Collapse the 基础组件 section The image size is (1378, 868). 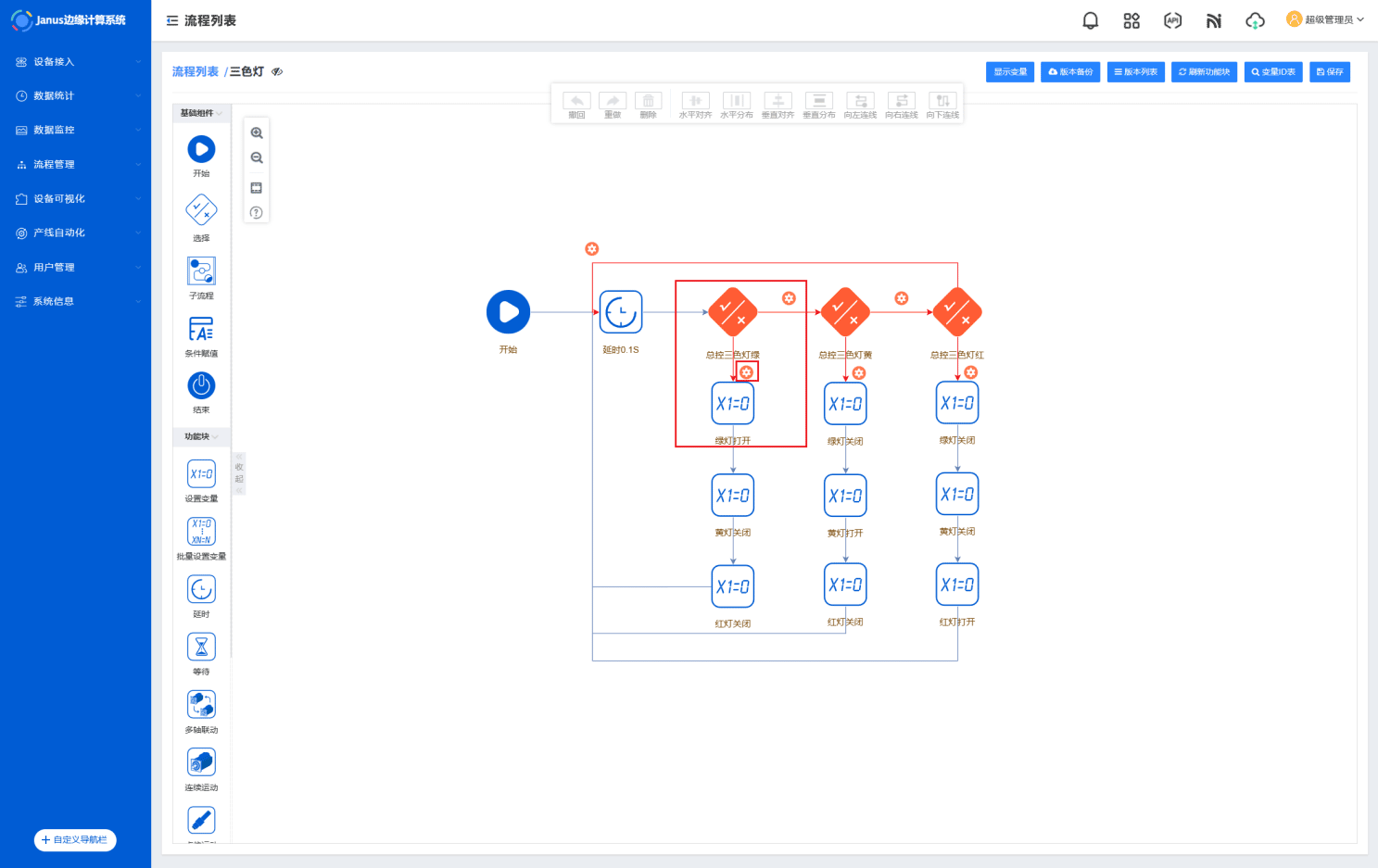click(201, 113)
